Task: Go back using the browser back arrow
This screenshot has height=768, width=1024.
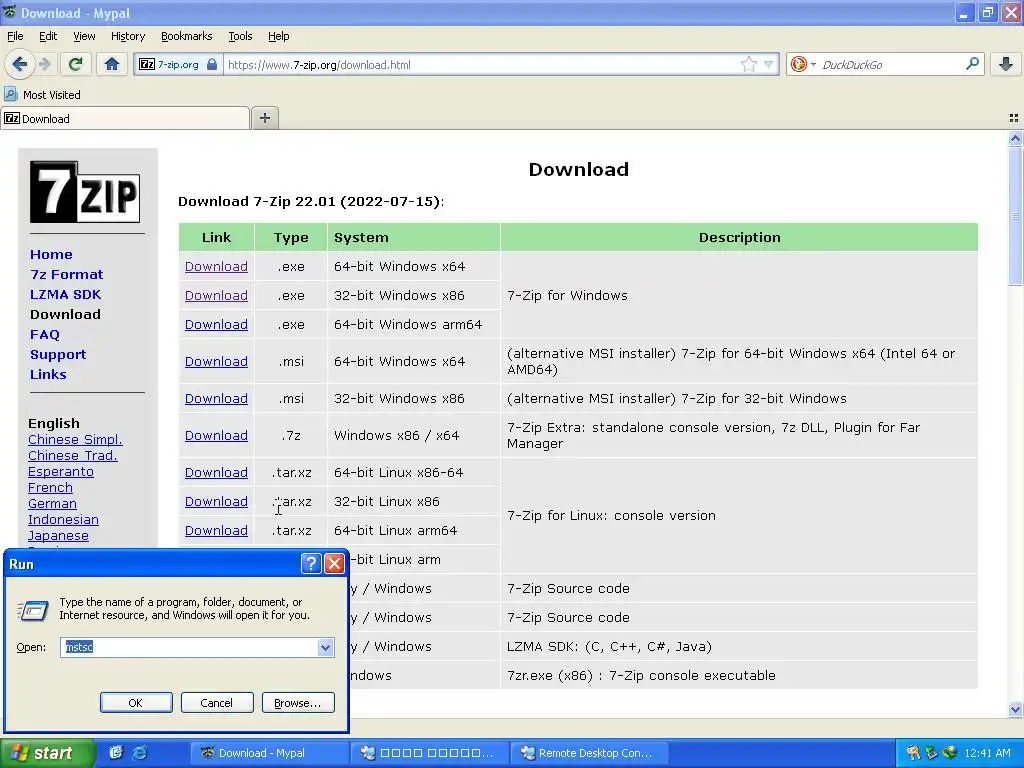Action: [19, 64]
